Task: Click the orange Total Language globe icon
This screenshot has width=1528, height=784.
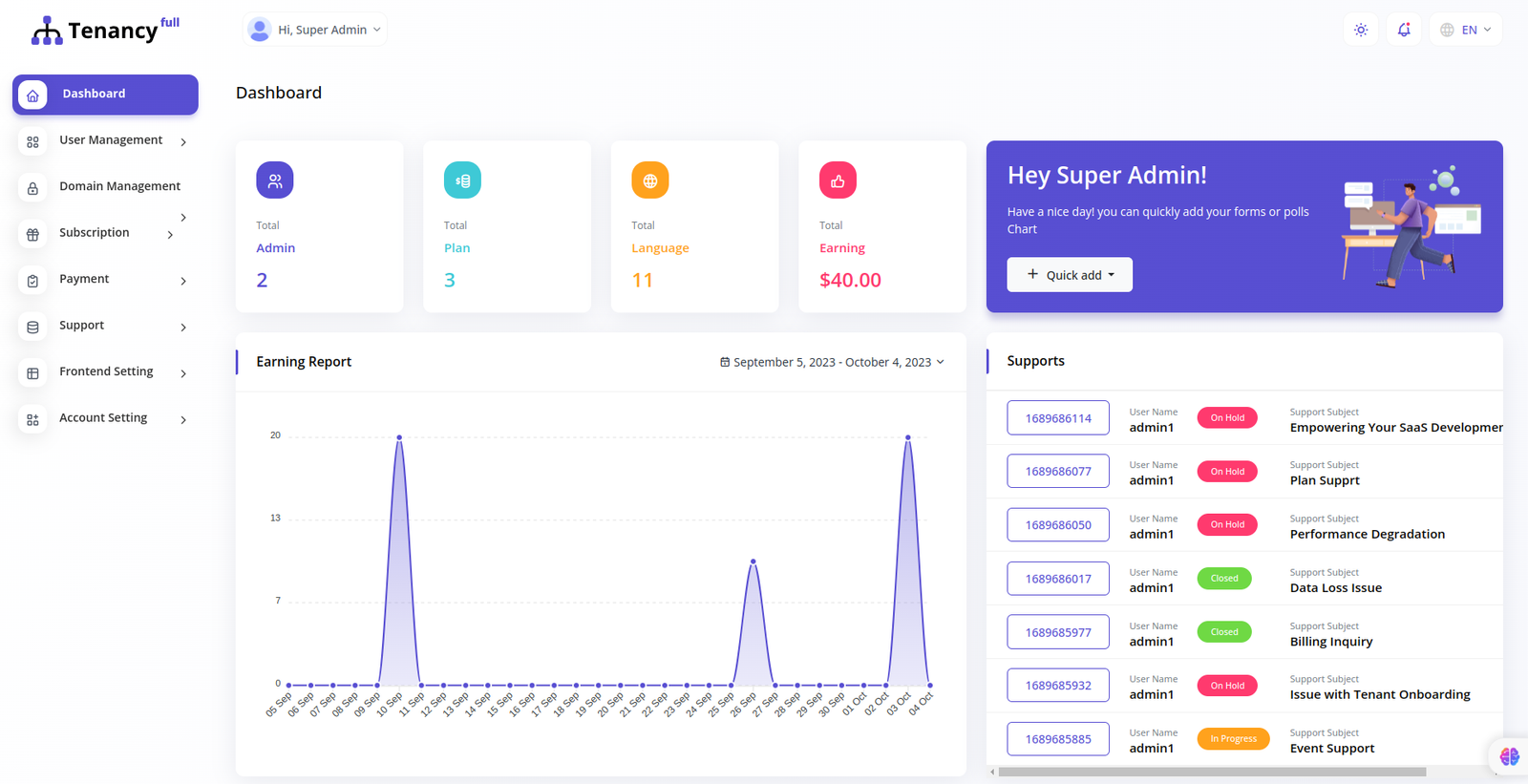Action: (650, 180)
